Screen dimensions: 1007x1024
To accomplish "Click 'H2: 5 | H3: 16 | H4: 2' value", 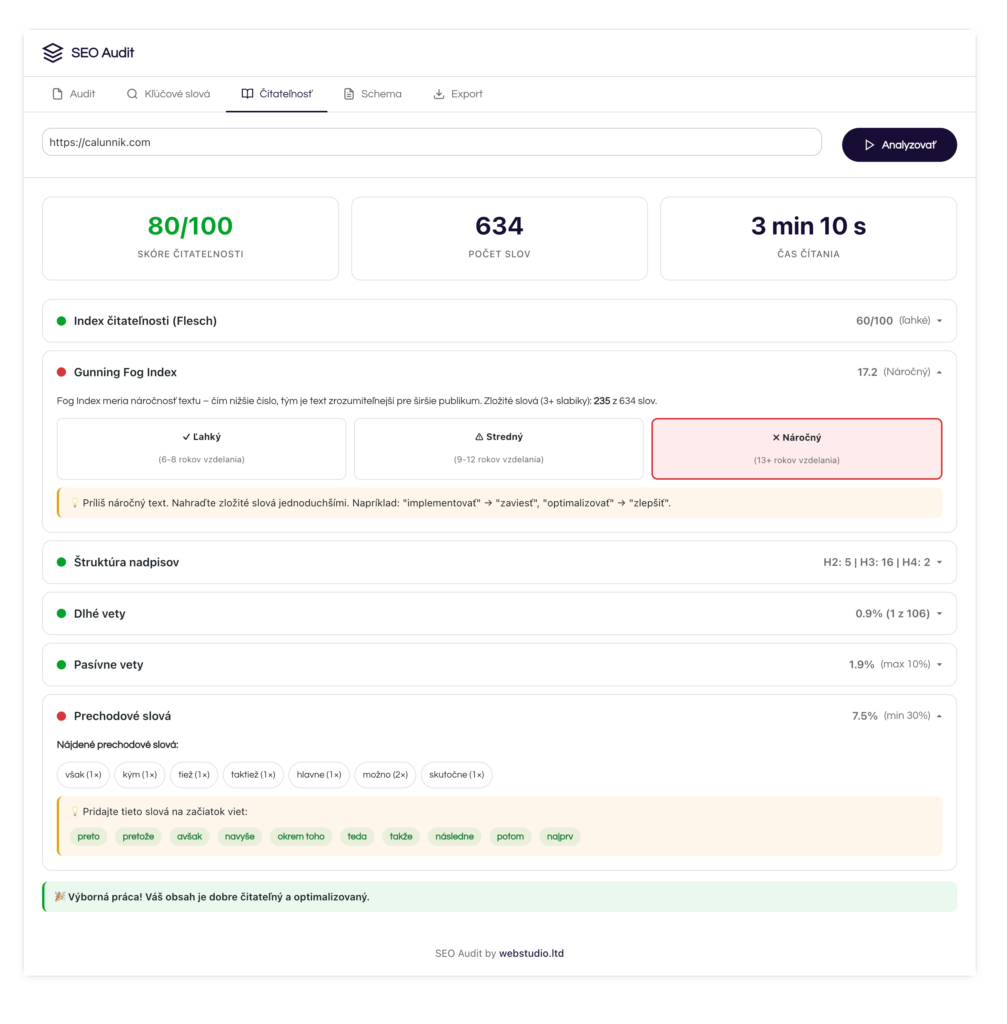I will pos(876,562).
